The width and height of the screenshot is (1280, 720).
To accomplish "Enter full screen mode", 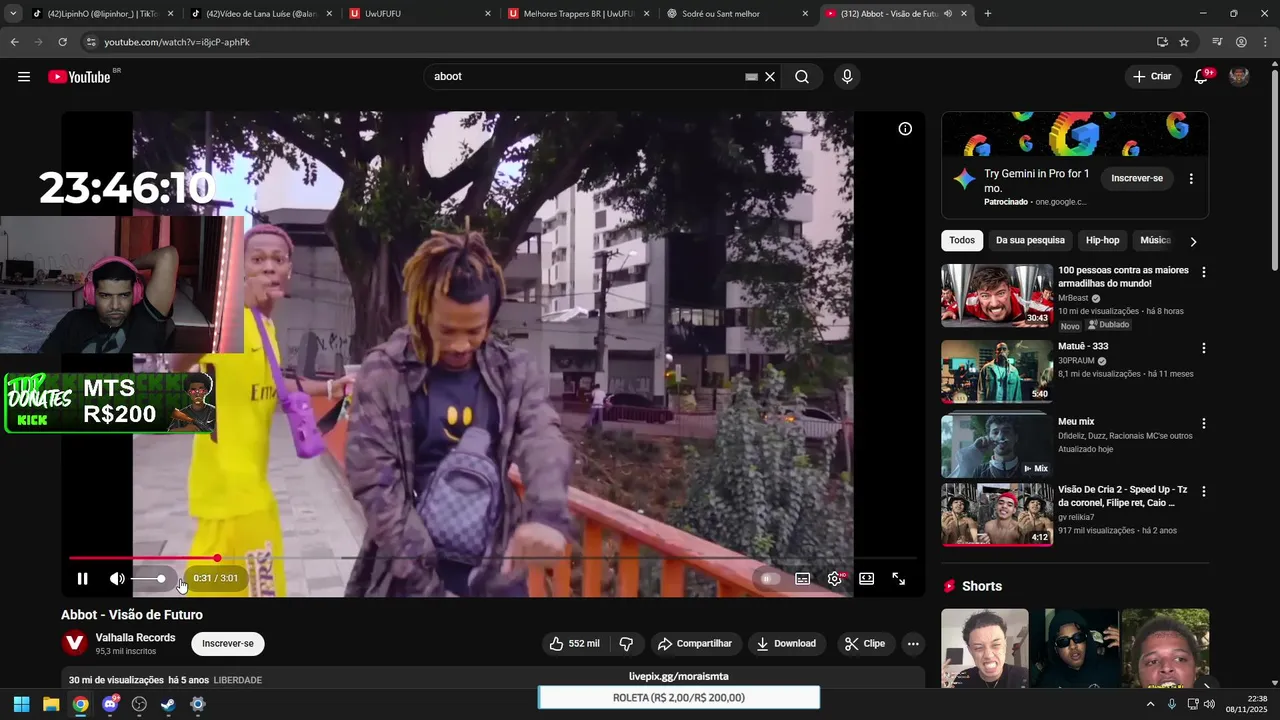I will click(899, 579).
